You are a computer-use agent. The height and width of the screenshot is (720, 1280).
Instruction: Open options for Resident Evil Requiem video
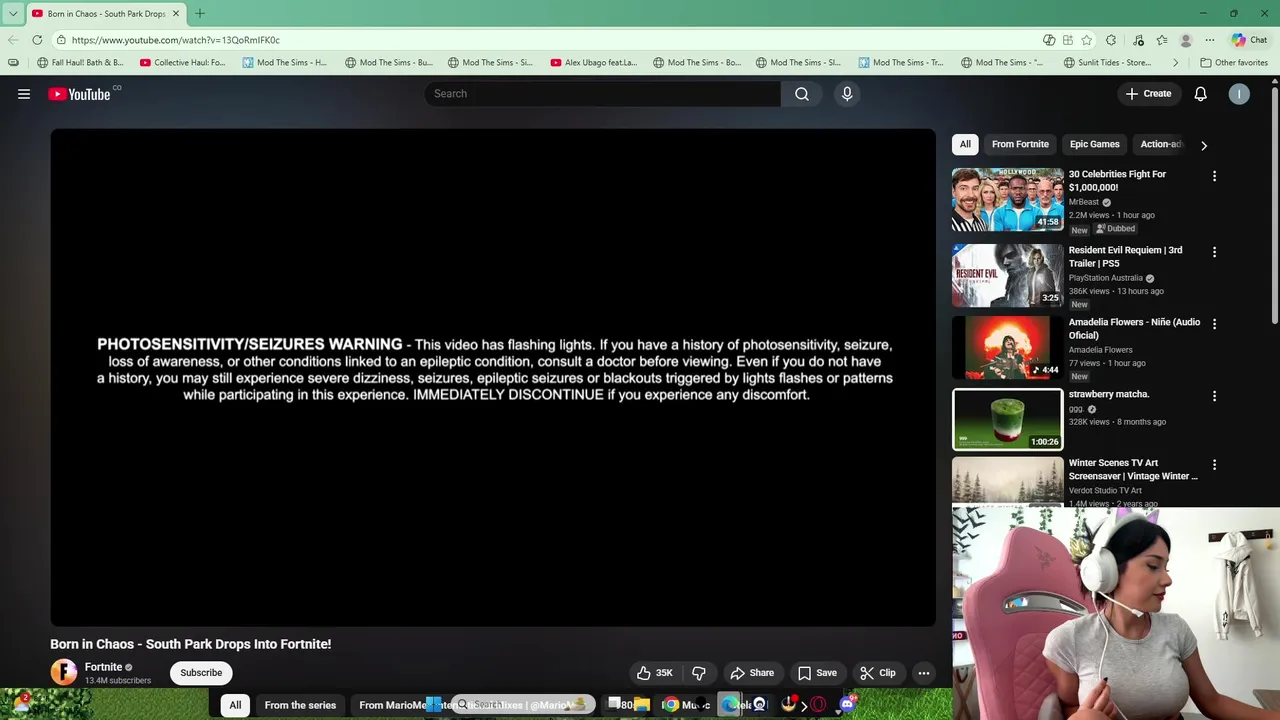tap(1214, 252)
